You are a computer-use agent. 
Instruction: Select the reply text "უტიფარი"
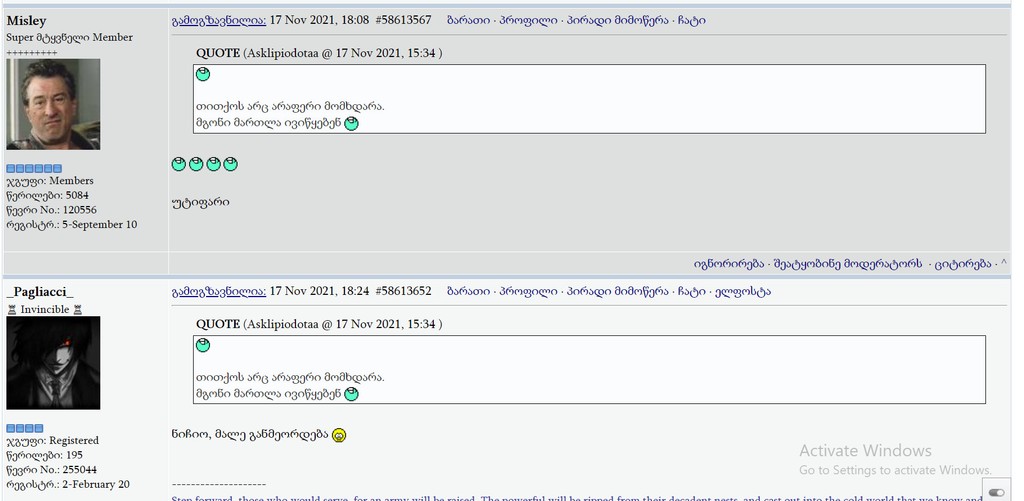(x=200, y=202)
